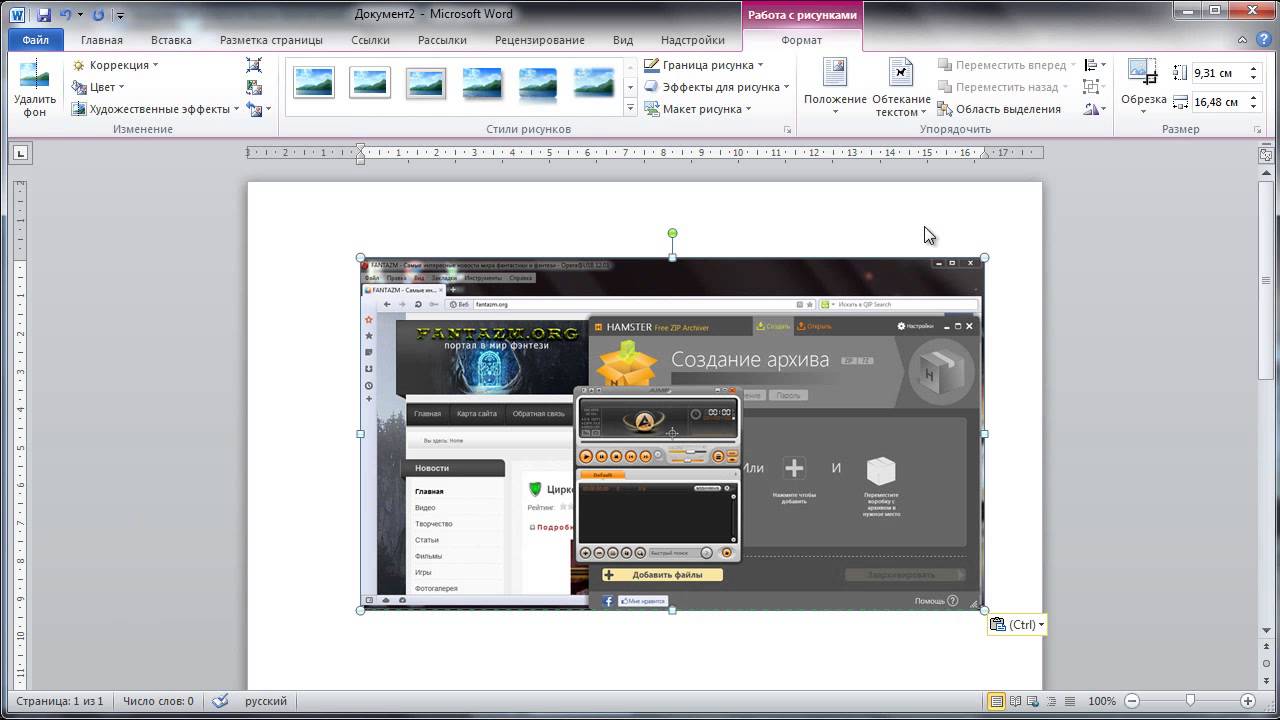Click the vertical scrollbar thumb

[x=1266, y=280]
